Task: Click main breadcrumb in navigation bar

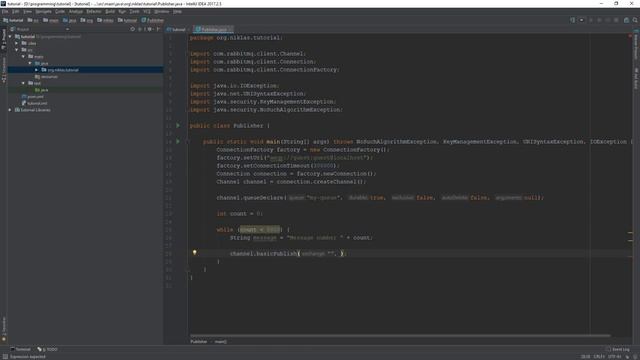Action: click(51, 20)
